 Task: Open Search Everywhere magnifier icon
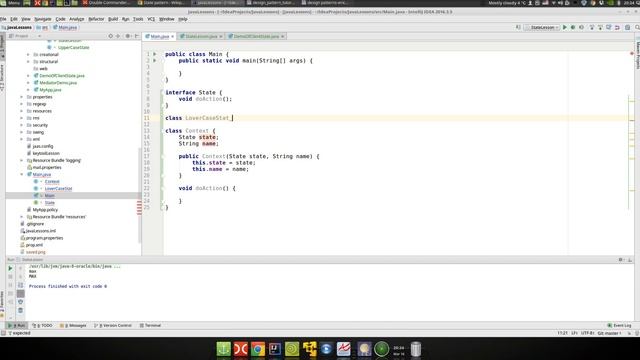(x=637, y=27)
